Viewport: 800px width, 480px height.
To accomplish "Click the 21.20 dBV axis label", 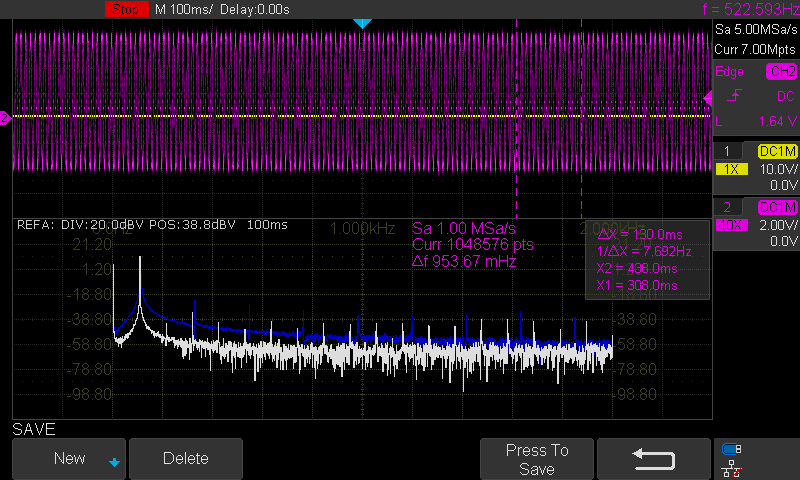I will [x=92, y=245].
